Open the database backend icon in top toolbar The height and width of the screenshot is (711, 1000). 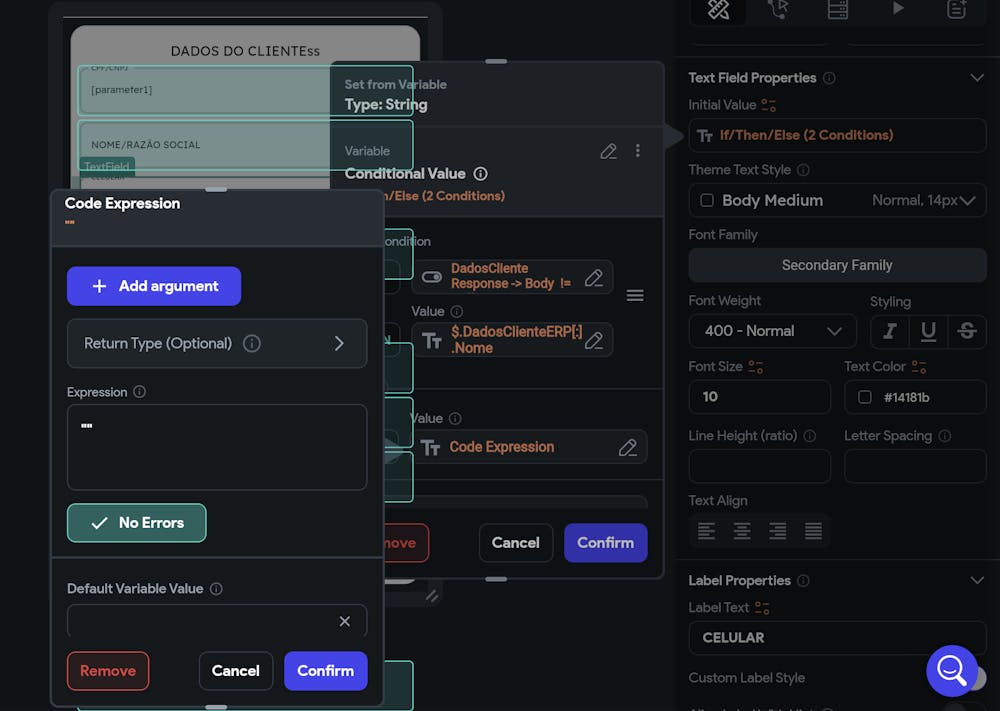838,12
